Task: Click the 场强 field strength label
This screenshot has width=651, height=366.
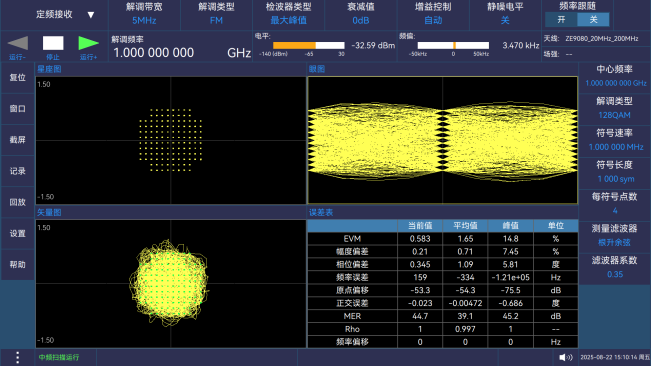Action: [551, 54]
